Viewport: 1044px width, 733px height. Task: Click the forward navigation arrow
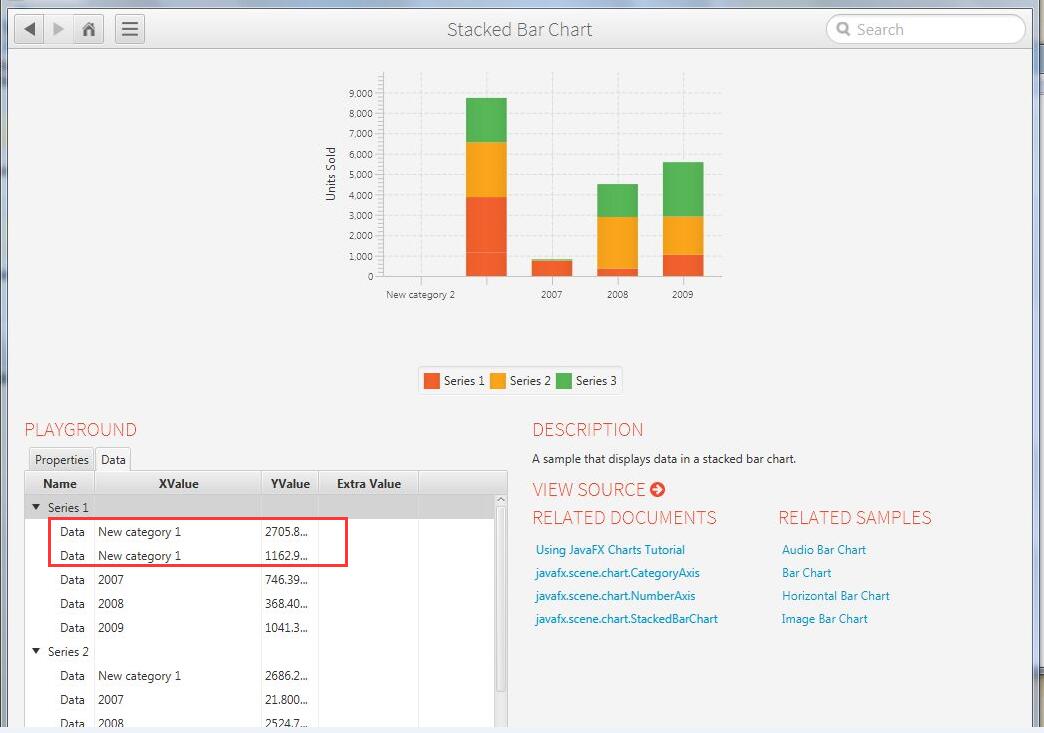[59, 29]
